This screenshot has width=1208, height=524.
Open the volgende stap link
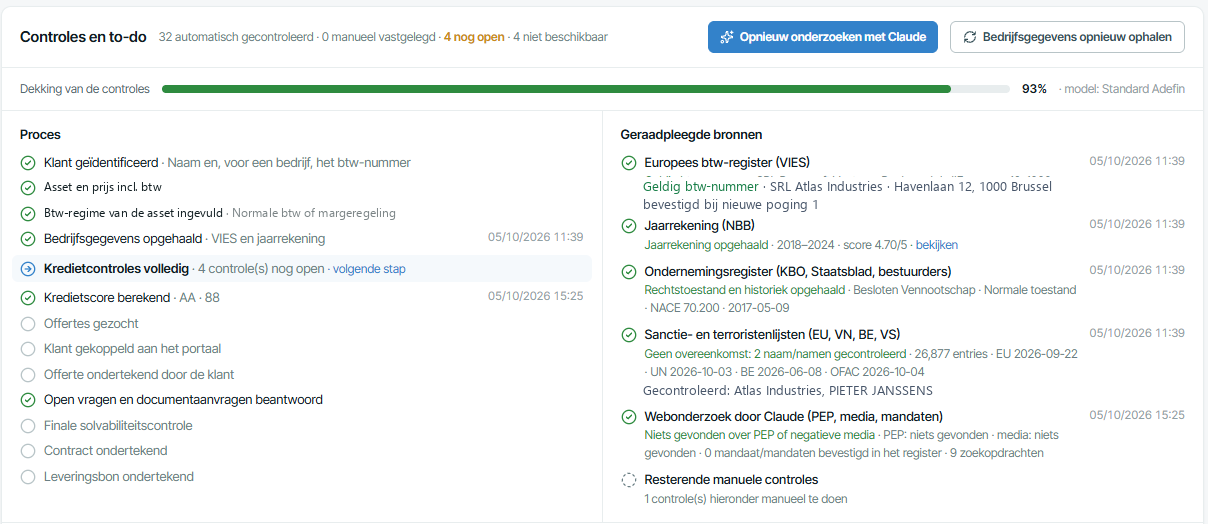369,269
